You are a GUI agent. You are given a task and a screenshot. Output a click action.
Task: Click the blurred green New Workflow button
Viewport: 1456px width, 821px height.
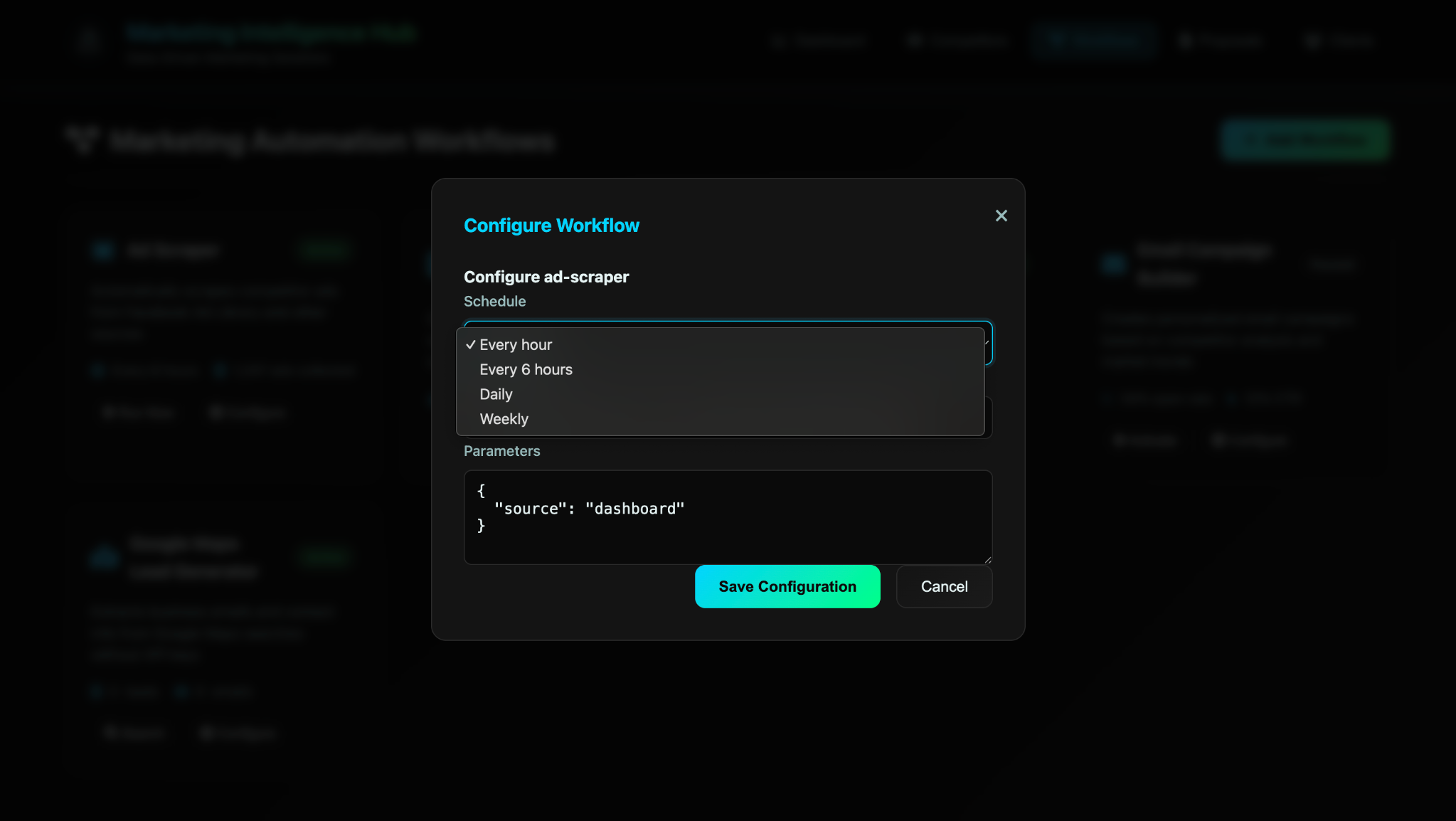pyautogui.click(x=1304, y=141)
